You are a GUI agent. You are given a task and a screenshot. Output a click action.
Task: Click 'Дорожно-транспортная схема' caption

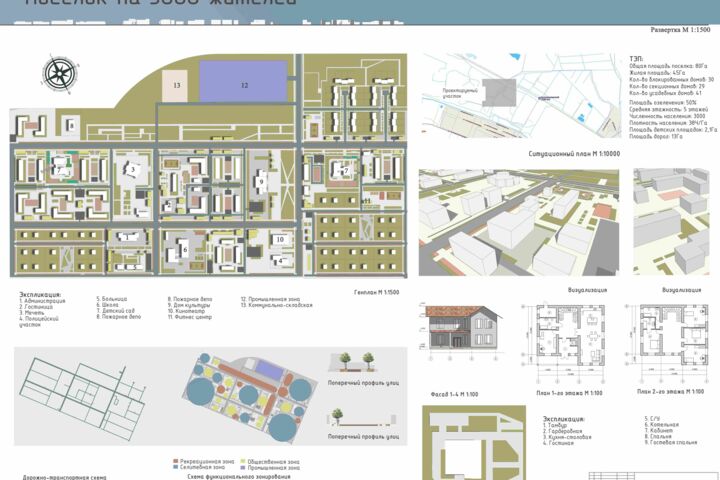(x=64, y=477)
